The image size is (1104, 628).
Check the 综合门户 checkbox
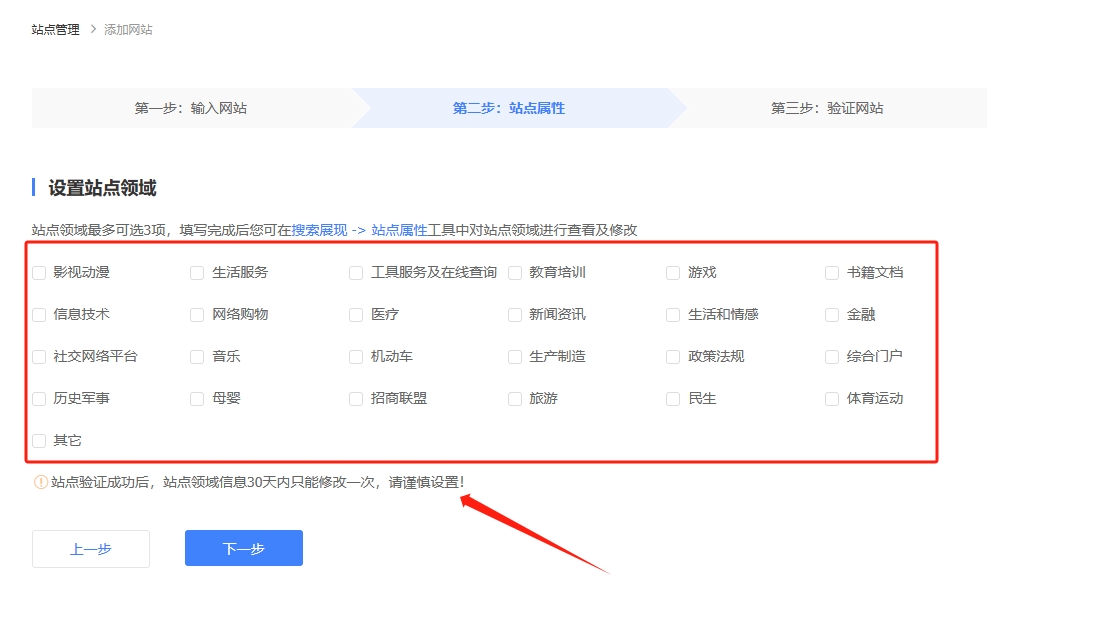pyautogui.click(x=832, y=357)
